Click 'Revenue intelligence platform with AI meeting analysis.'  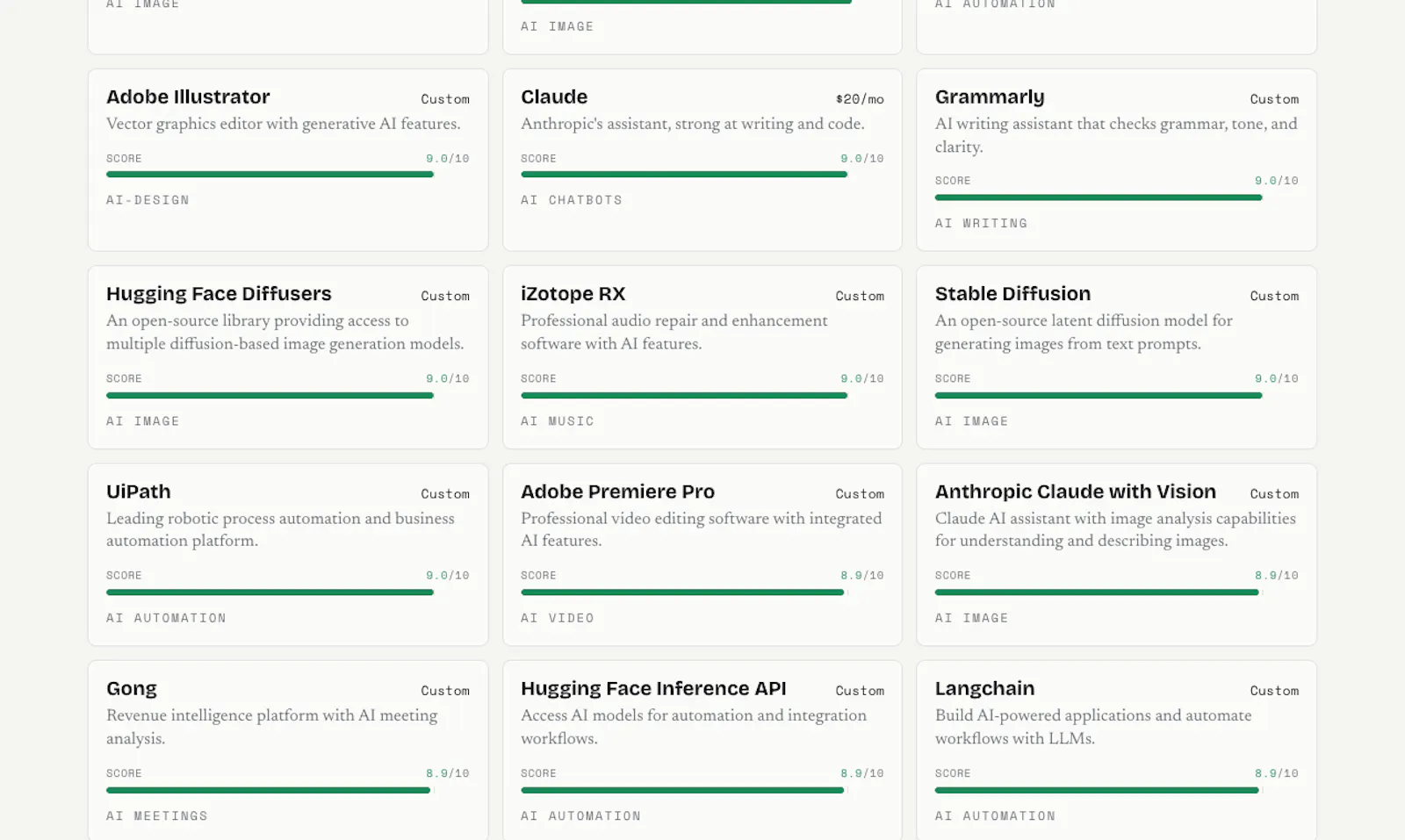coord(272,727)
